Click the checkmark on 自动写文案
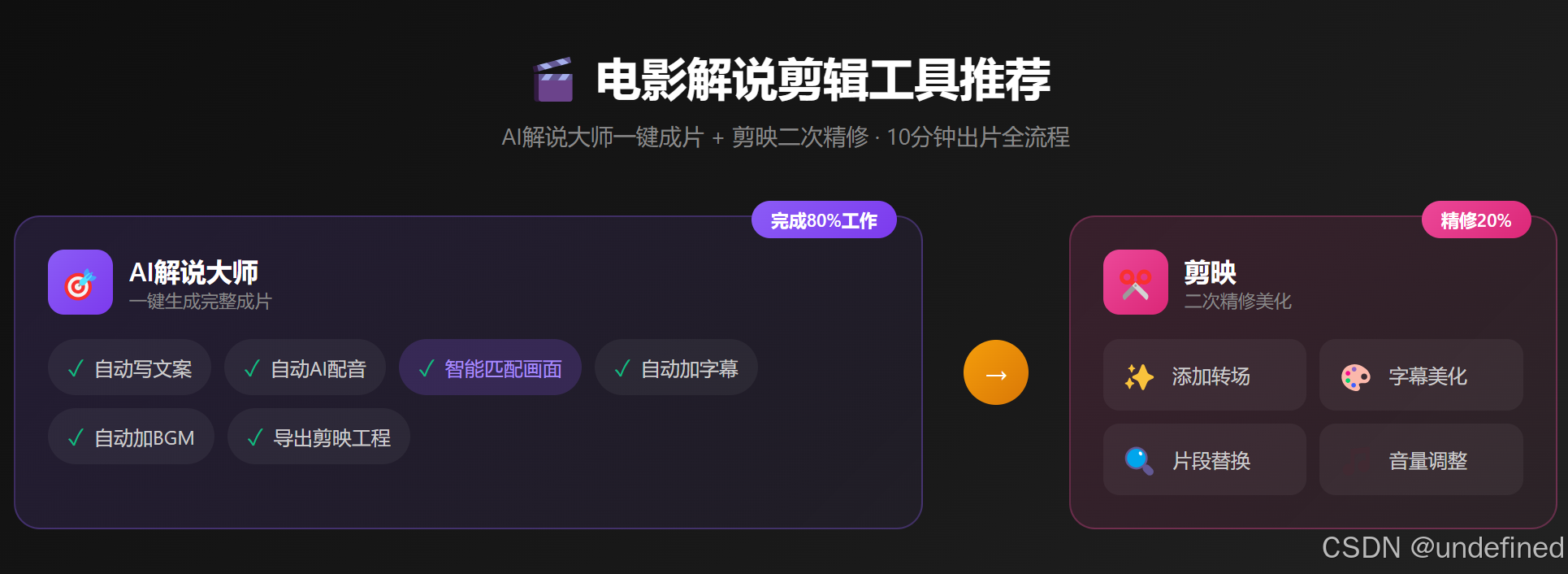Screen dimensions: 1568x574 [x=76, y=369]
